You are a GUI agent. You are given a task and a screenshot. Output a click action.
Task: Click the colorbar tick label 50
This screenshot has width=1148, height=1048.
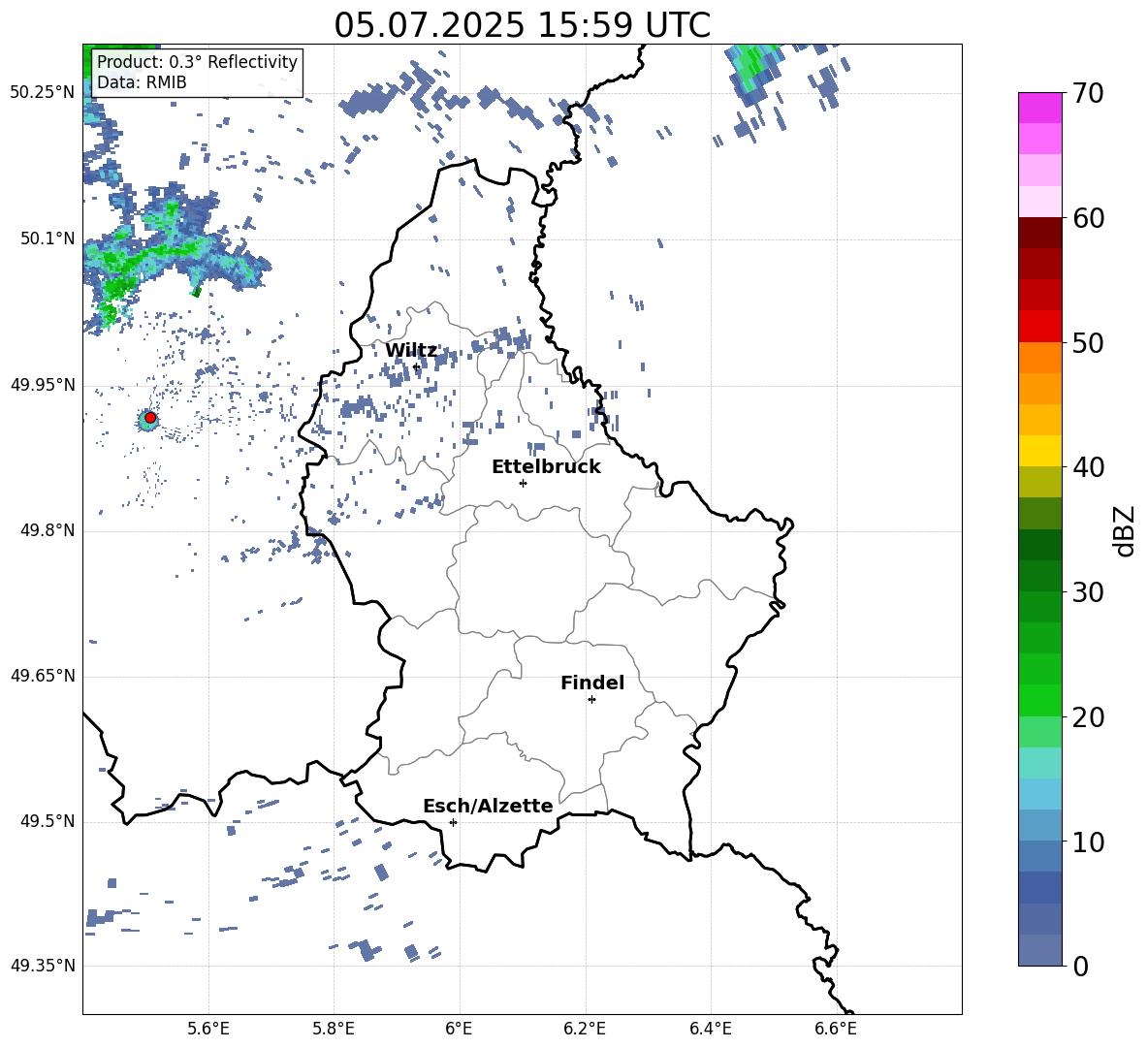1088,342
